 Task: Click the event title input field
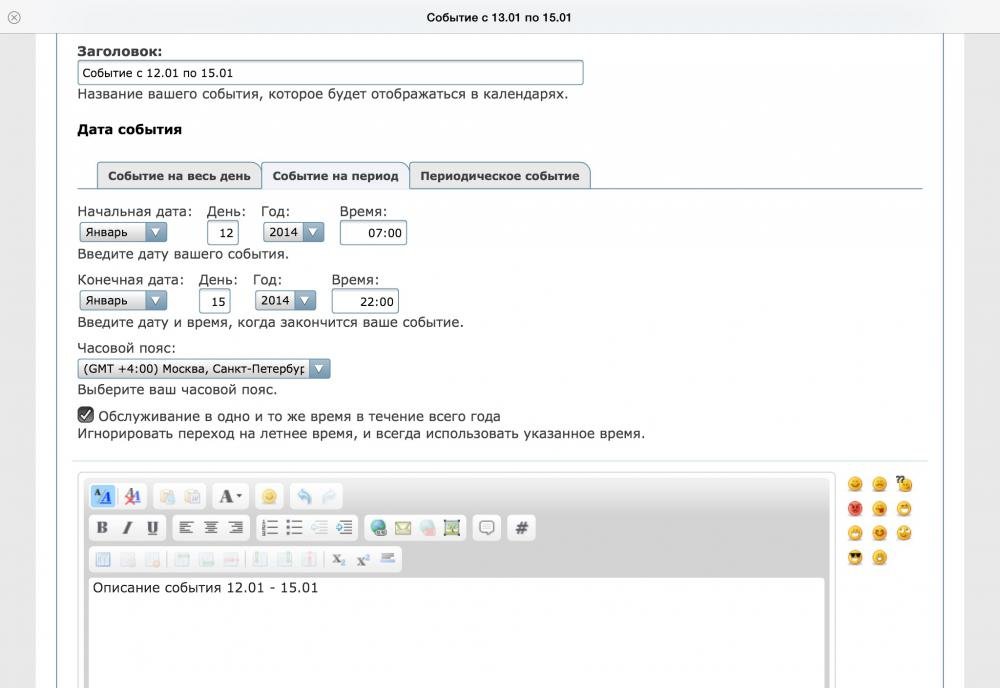pyautogui.click(x=330, y=73)
